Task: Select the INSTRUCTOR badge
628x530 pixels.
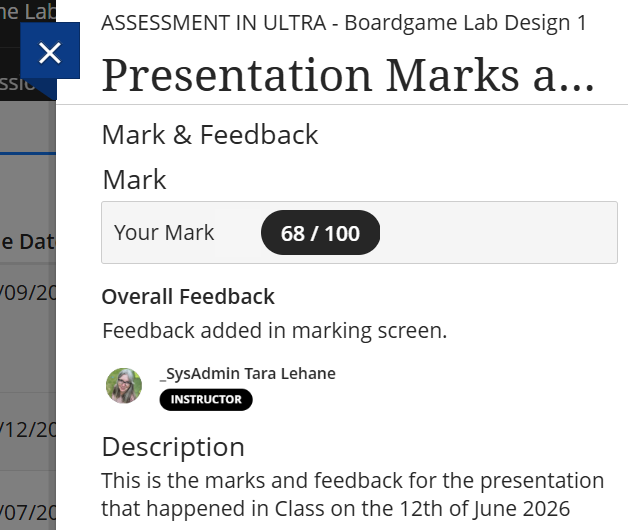Action: 206,400
